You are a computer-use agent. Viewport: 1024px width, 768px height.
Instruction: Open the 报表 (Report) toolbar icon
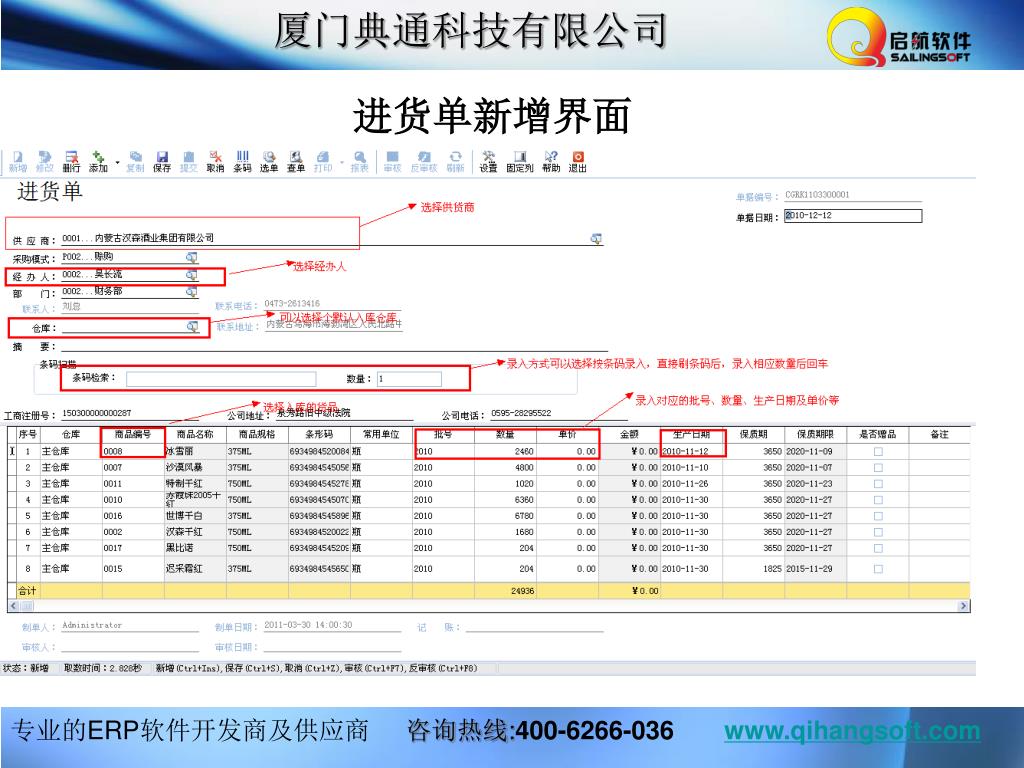[360, 161]
